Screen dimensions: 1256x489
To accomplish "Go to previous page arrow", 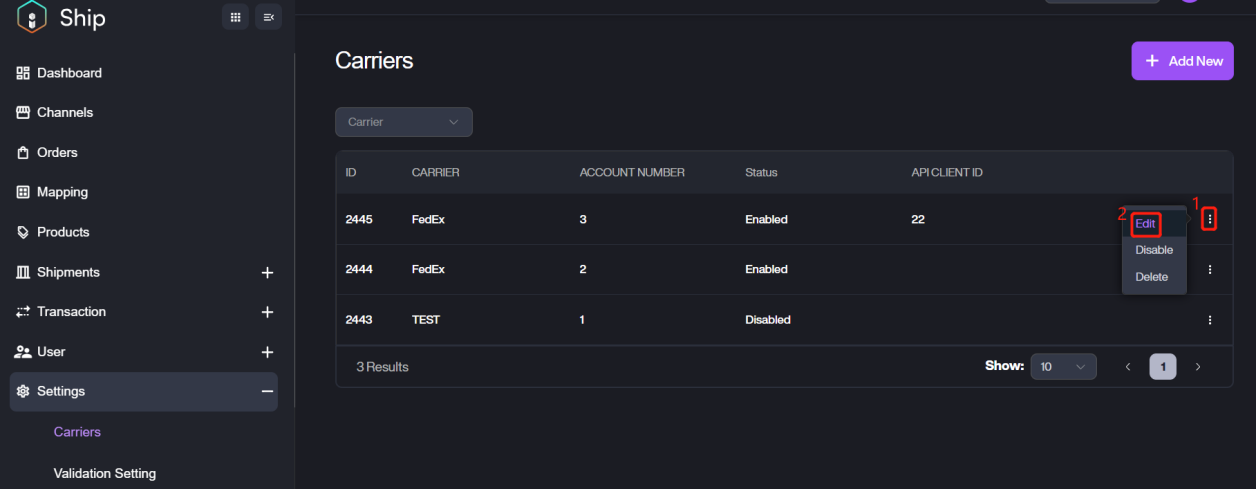I will [x=1128, y=367].
